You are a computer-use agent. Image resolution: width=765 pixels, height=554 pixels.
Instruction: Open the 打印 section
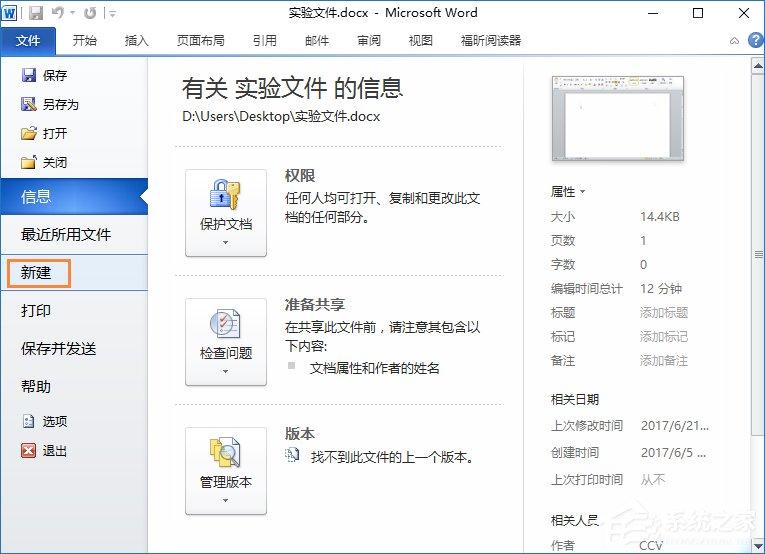(74, 311)
